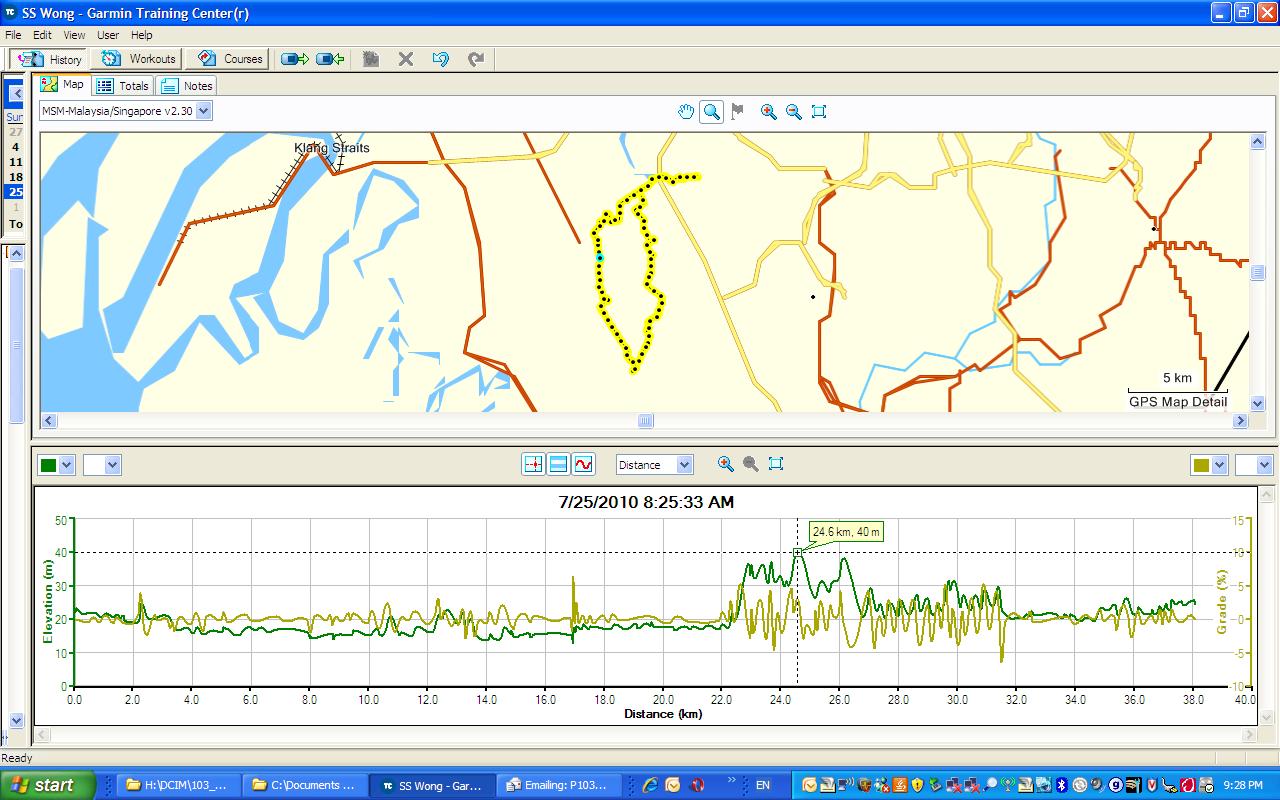Screen dimensions: 1280x800
Task: Switch to the Totals tab
Action: tap(123, 86)
